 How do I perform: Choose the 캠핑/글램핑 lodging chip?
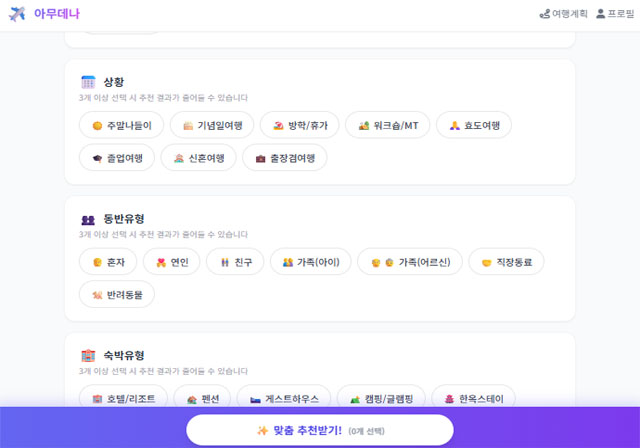[381, 398]
